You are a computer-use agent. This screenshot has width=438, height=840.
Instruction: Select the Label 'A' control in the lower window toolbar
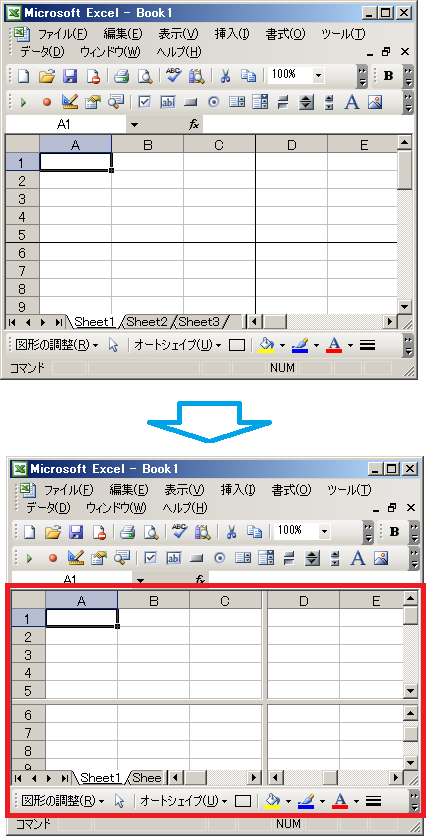358,558
